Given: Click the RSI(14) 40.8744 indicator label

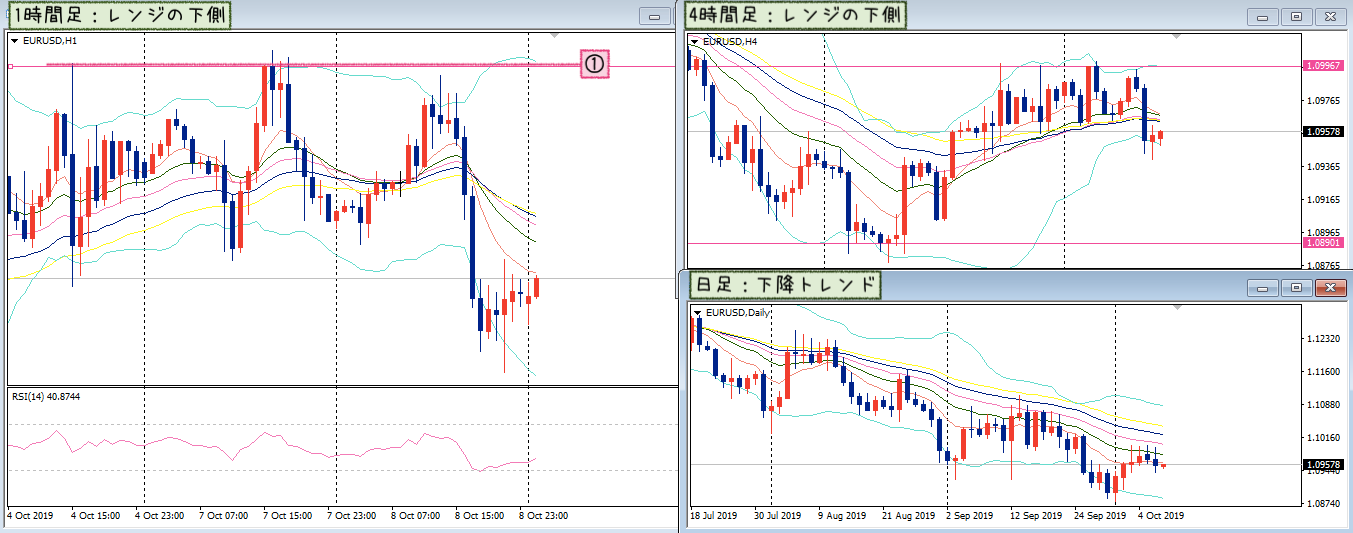Looking at the screenshot, I should [45, 397].
